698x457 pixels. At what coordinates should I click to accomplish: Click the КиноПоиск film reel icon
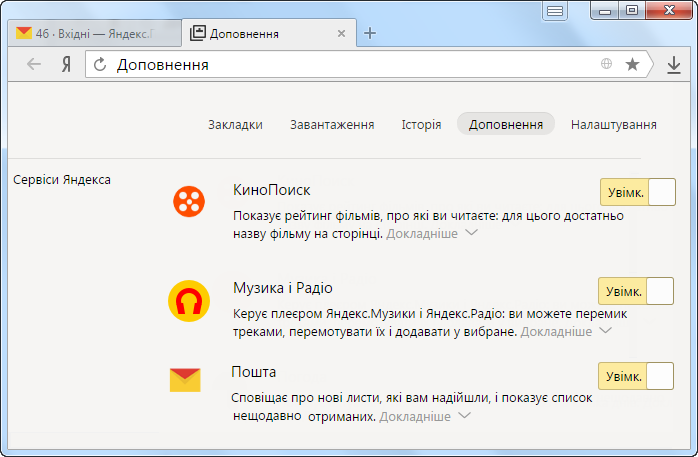(x=189, y=202)
